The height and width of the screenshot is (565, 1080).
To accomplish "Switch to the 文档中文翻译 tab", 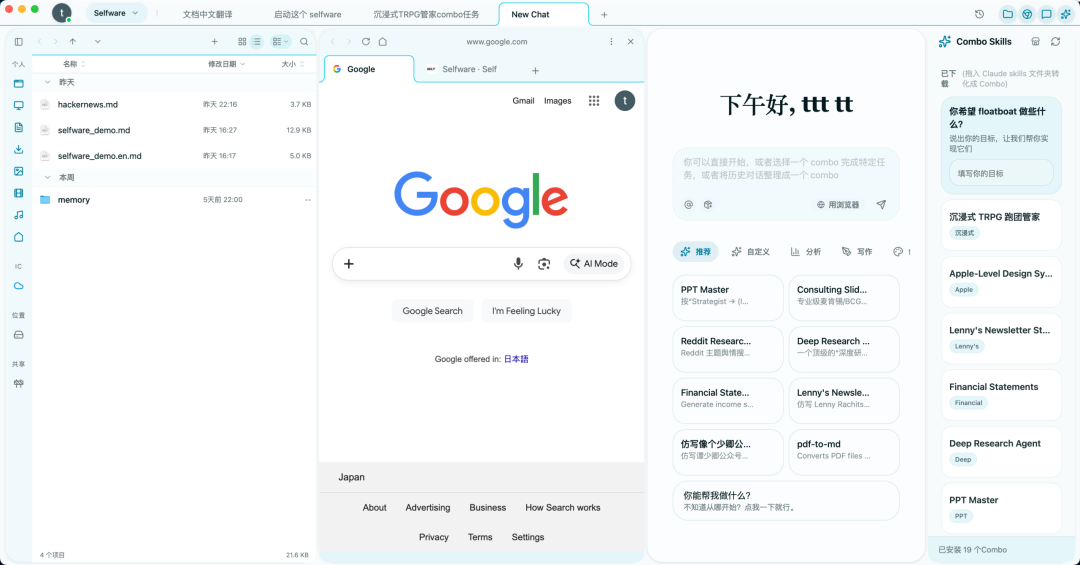I will point(207,14).
